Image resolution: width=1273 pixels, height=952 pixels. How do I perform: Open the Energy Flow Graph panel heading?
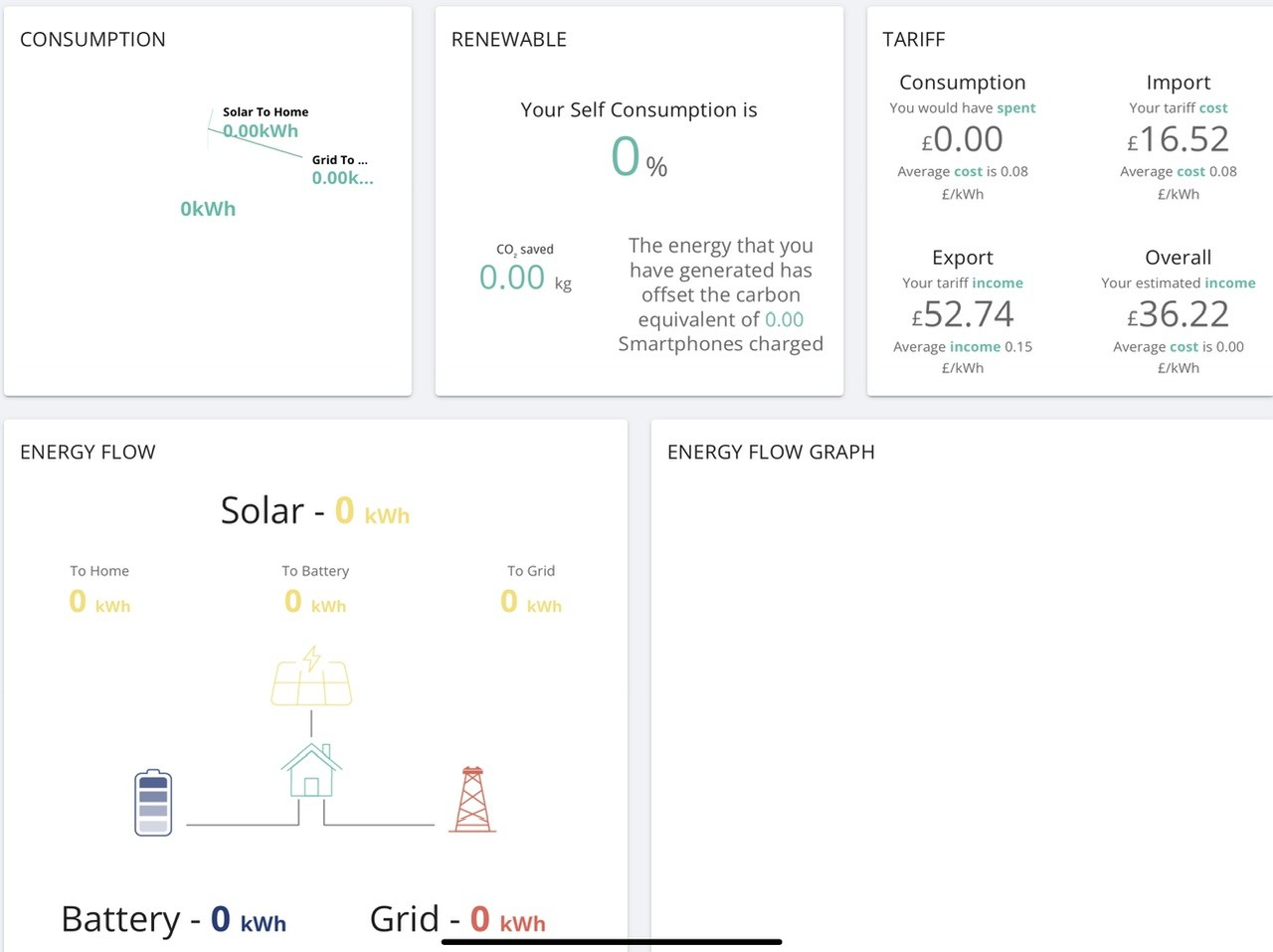pyautogui.click(x=771, y=453)
